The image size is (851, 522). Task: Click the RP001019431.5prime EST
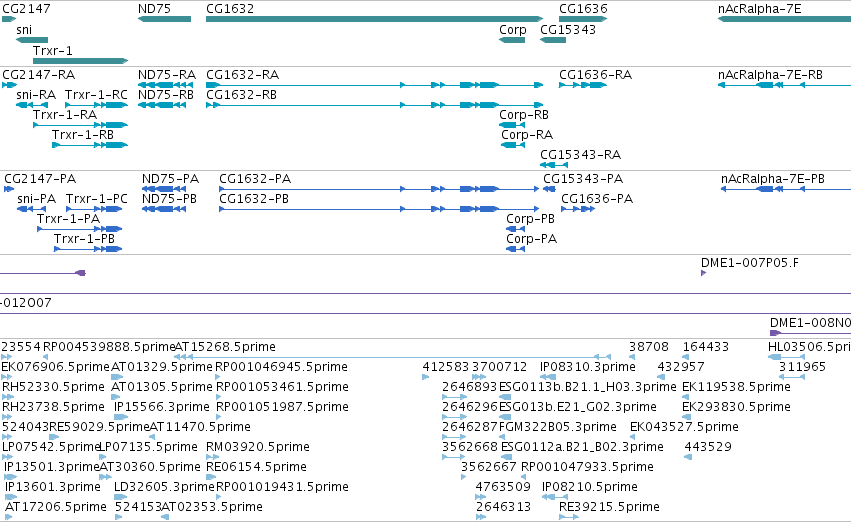click(282, 487)
